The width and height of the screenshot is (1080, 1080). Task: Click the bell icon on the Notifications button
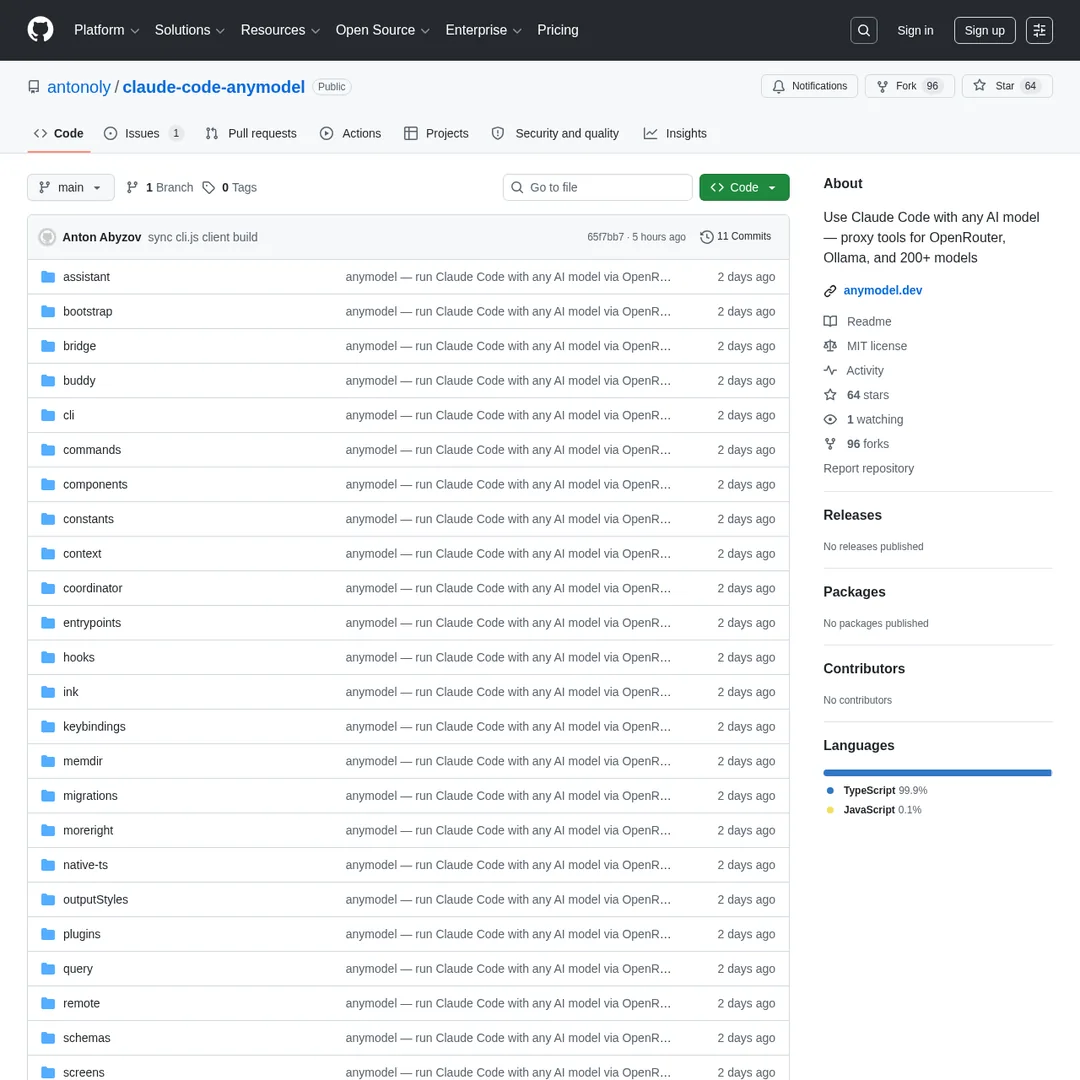(778, 86)
